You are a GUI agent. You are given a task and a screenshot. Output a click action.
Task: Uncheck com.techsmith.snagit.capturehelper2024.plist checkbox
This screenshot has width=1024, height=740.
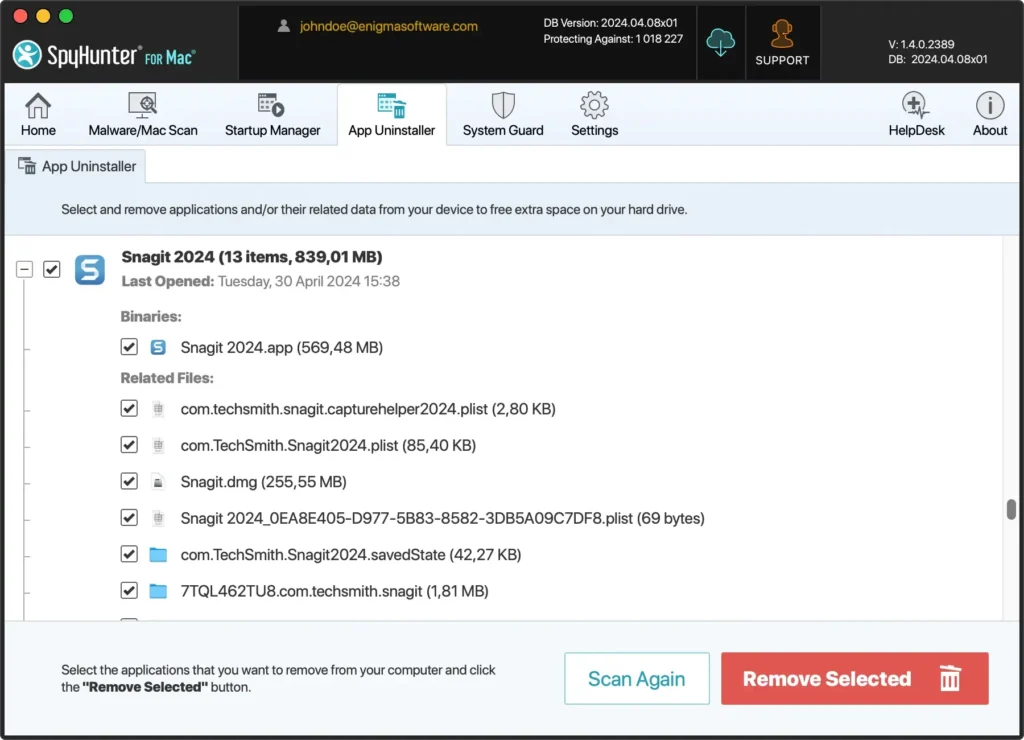pyautogui.click(x=129, y=409)
